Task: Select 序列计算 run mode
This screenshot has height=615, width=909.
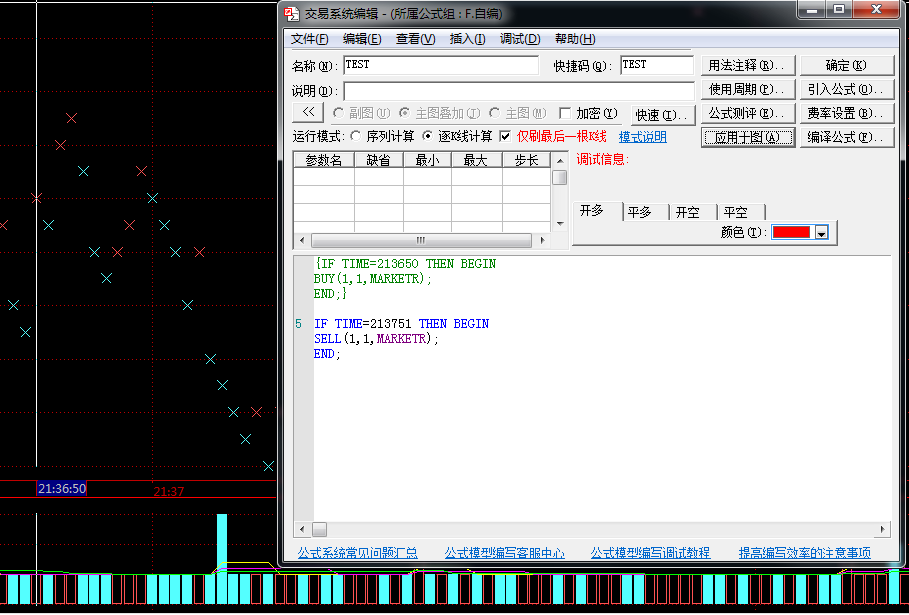Action: [355, 136]
